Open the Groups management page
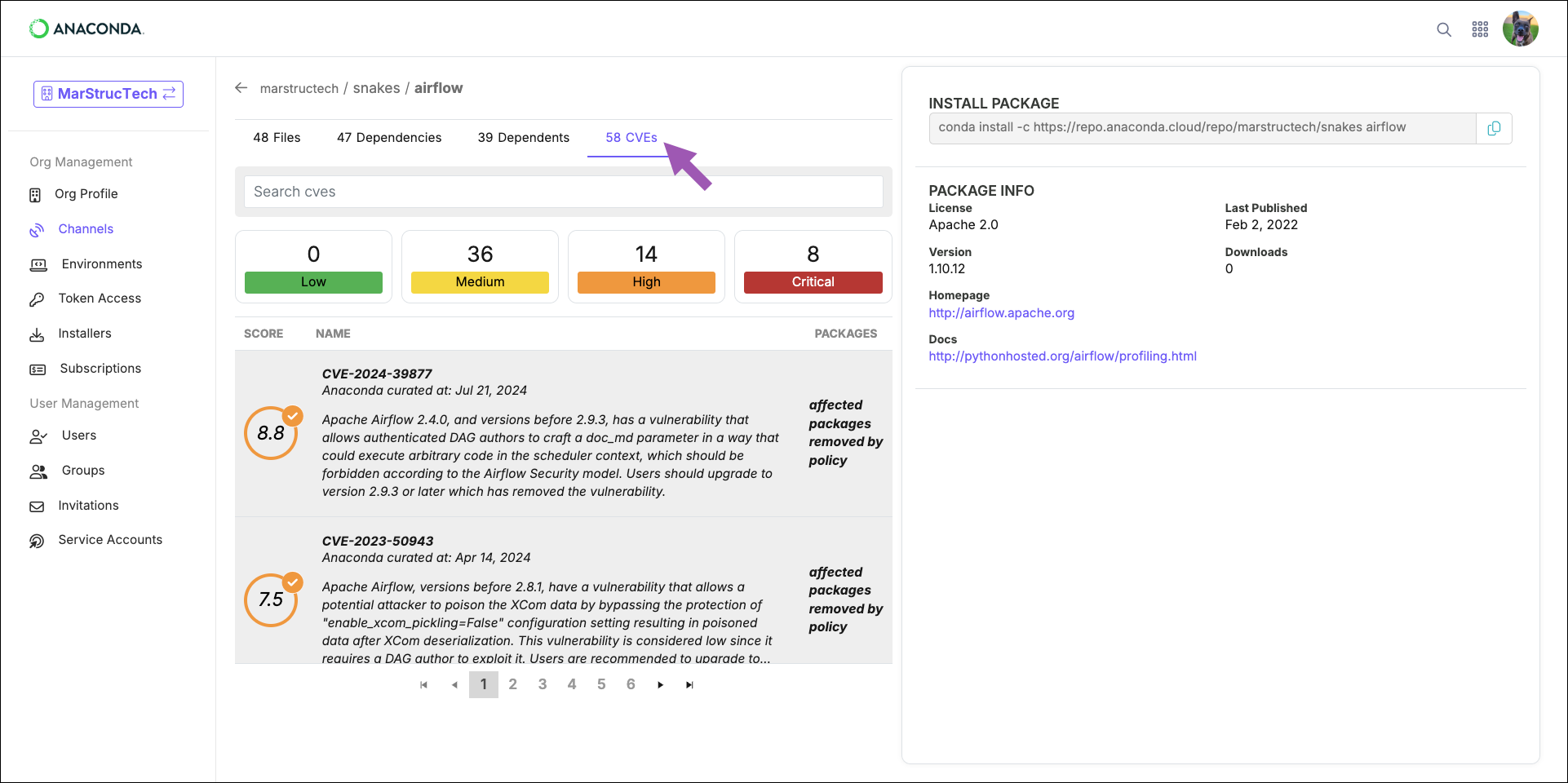Viewport: 1568px width, 783px height. (x=83, y=471)
